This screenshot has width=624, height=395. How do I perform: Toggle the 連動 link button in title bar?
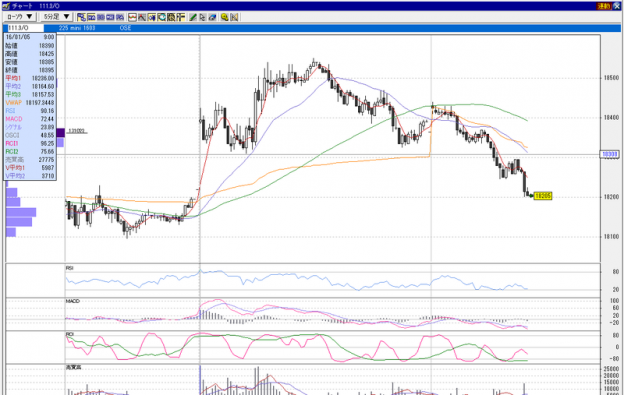(x=604, y=6)
